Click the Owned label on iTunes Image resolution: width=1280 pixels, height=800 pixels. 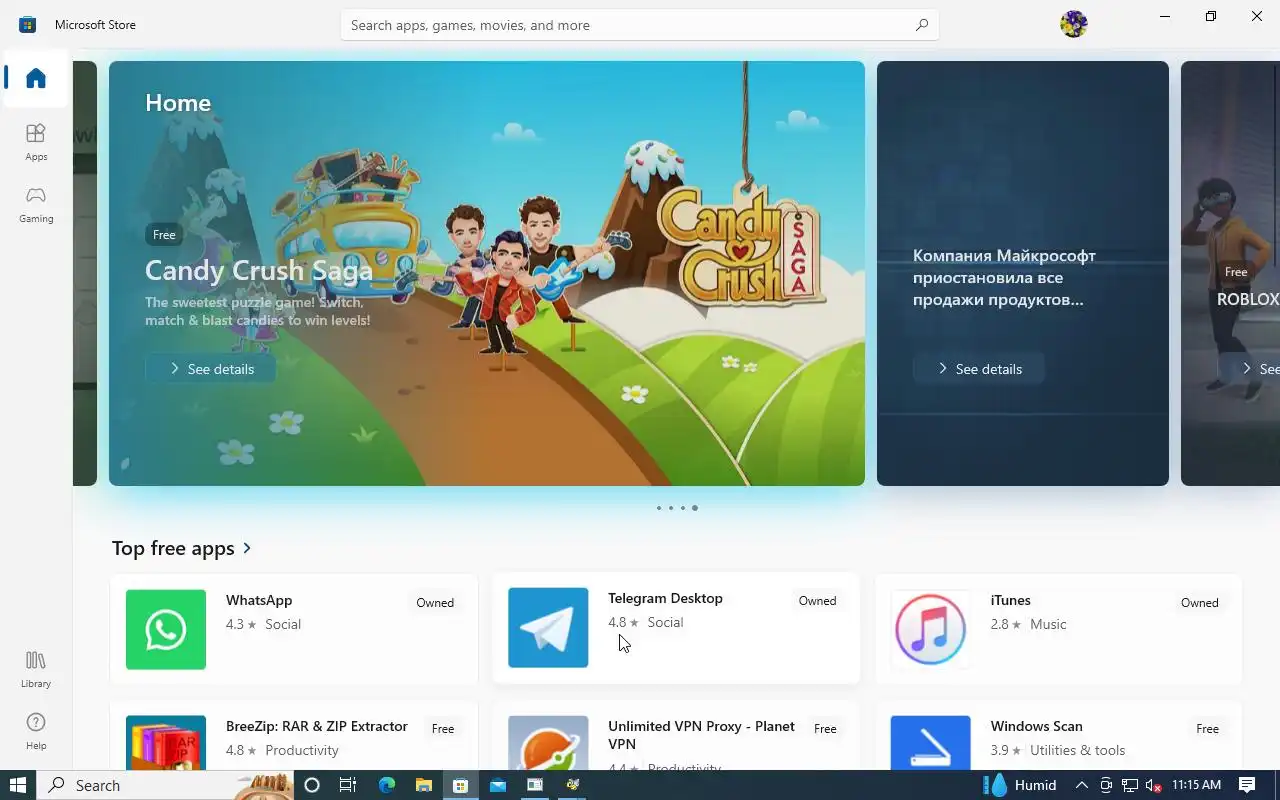[1199, 603]
